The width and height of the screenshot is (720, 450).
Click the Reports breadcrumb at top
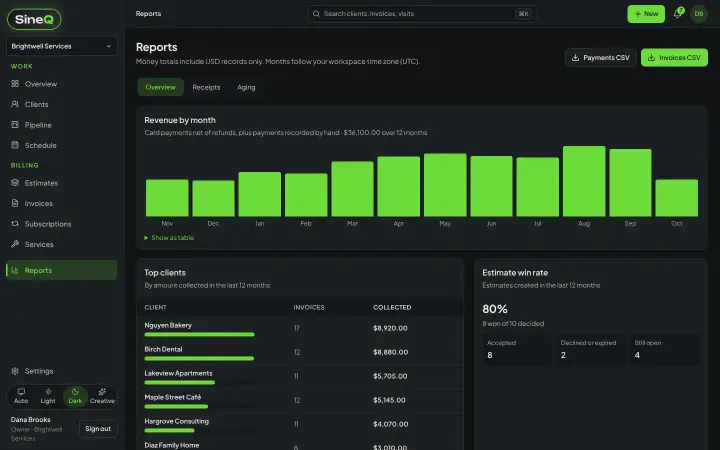click(x=148, y=14)
